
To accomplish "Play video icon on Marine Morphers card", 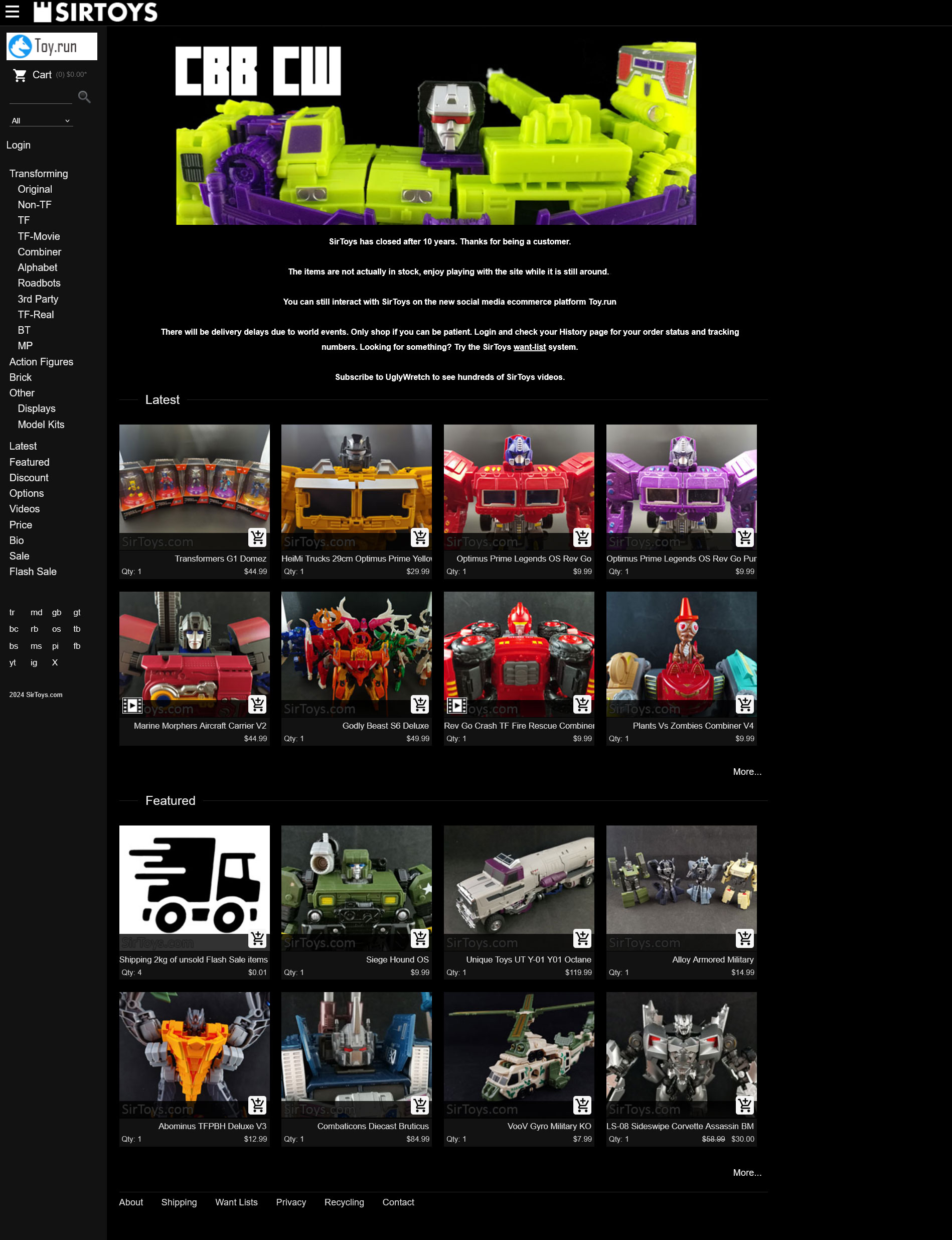I will tap(132, 706).
